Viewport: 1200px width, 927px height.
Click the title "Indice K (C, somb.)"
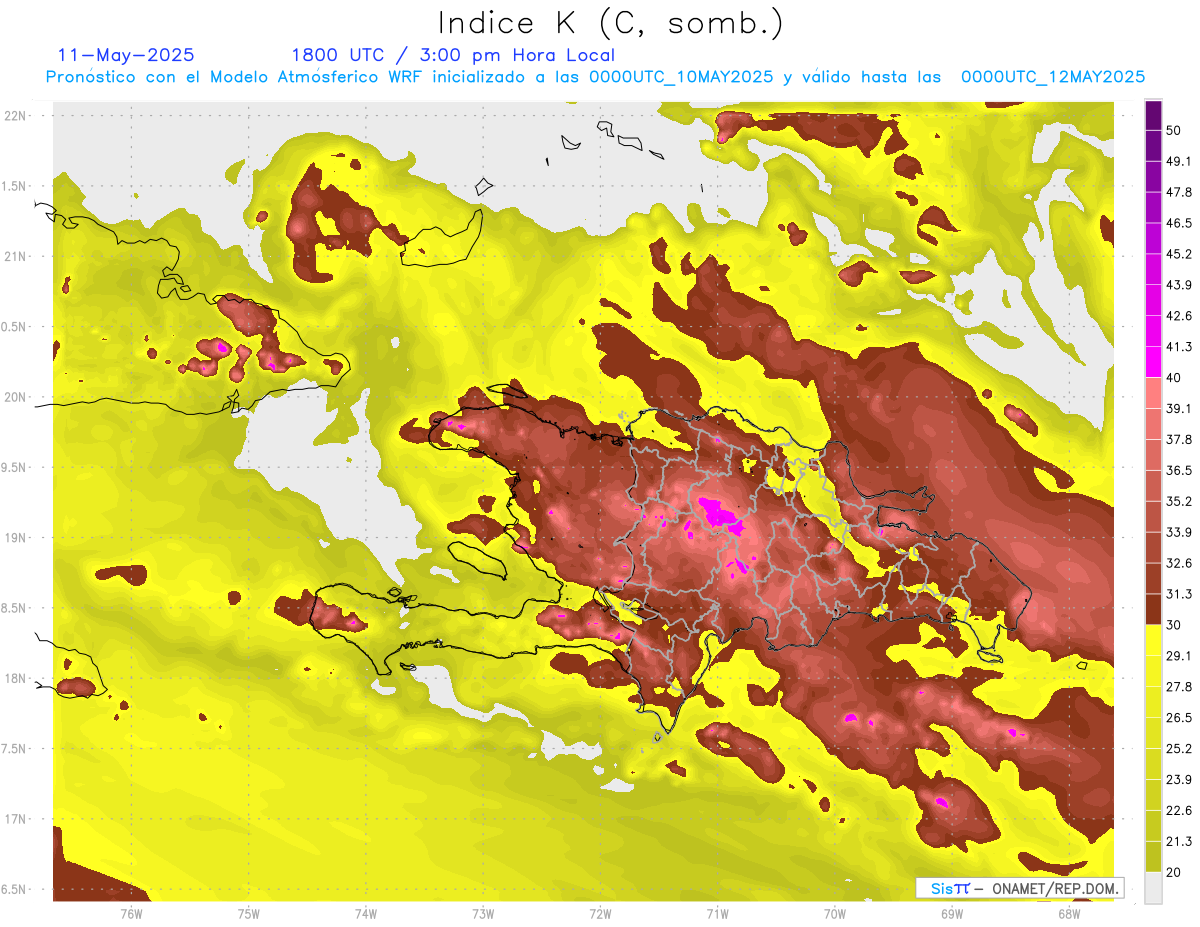[611, 24]
